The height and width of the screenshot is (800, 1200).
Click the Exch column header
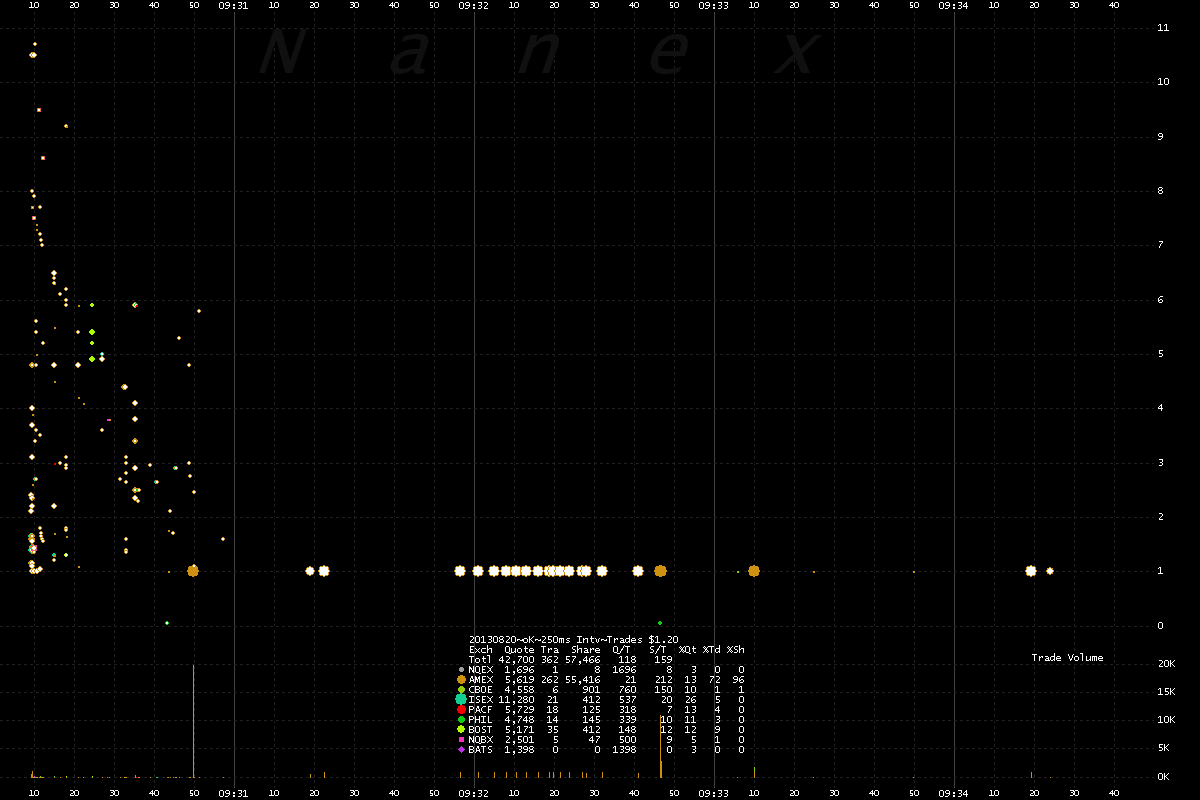(x=481, y=649)
